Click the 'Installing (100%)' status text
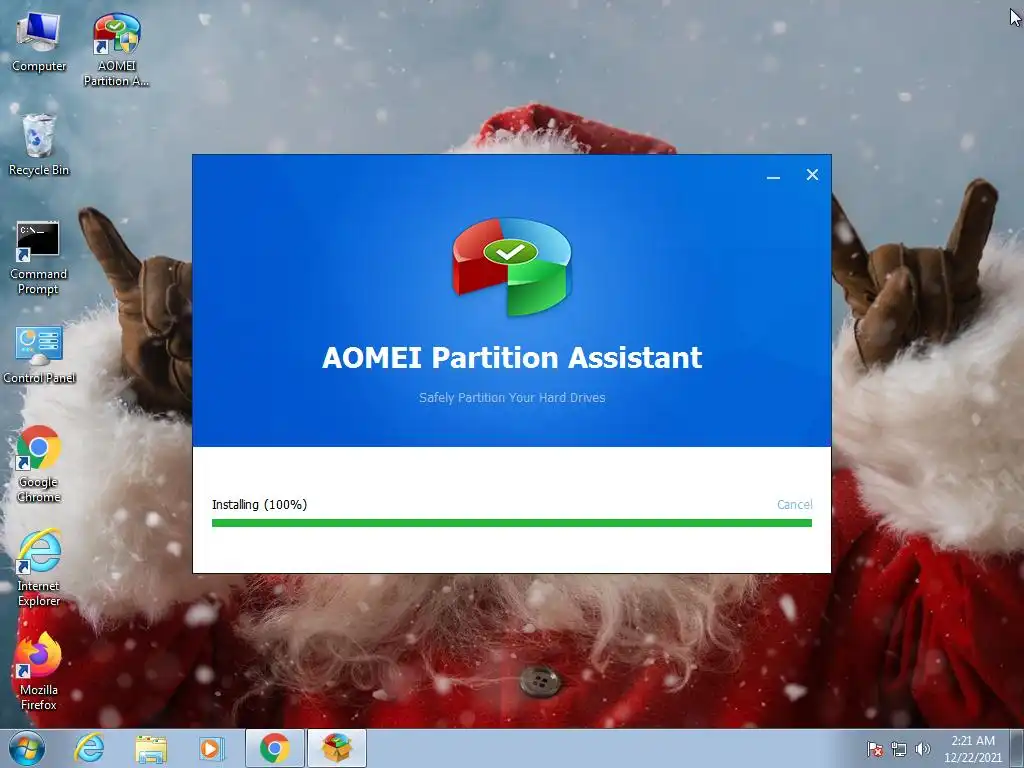Image resolution: width=1024 pixels, height=768 pixels. point(259,504)
